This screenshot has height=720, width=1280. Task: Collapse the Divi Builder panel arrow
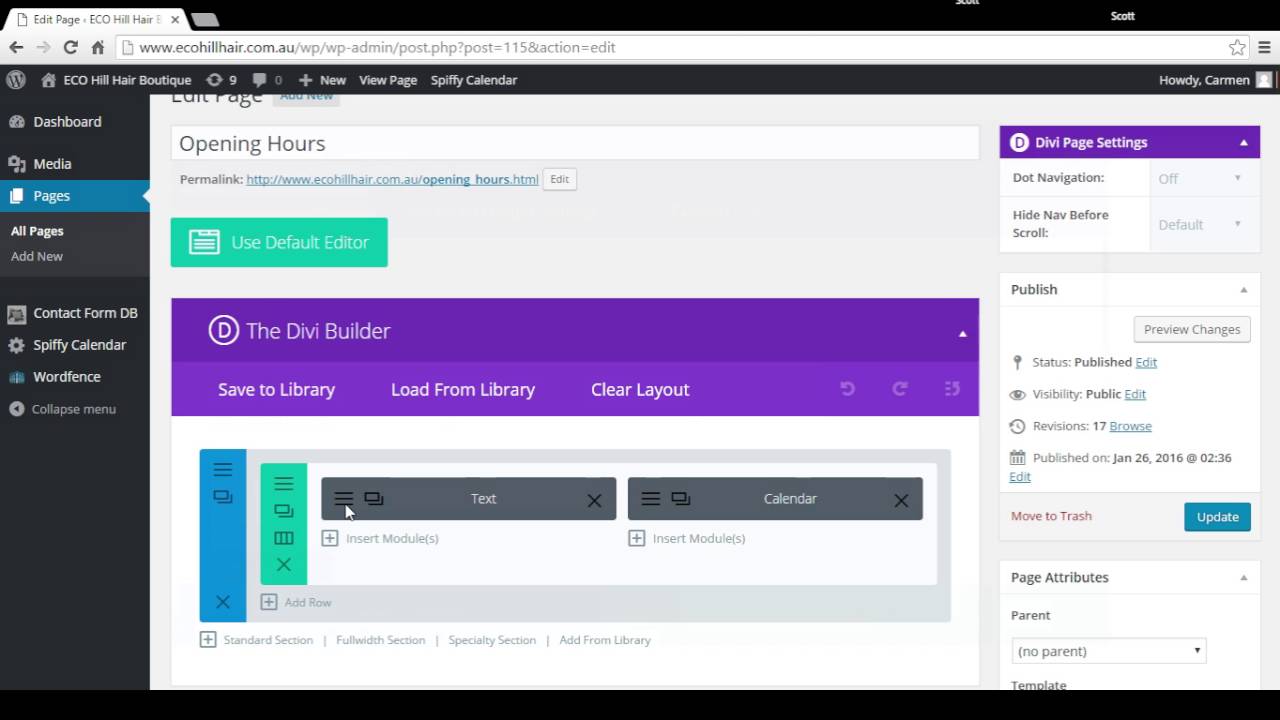(x=963, y=334)
